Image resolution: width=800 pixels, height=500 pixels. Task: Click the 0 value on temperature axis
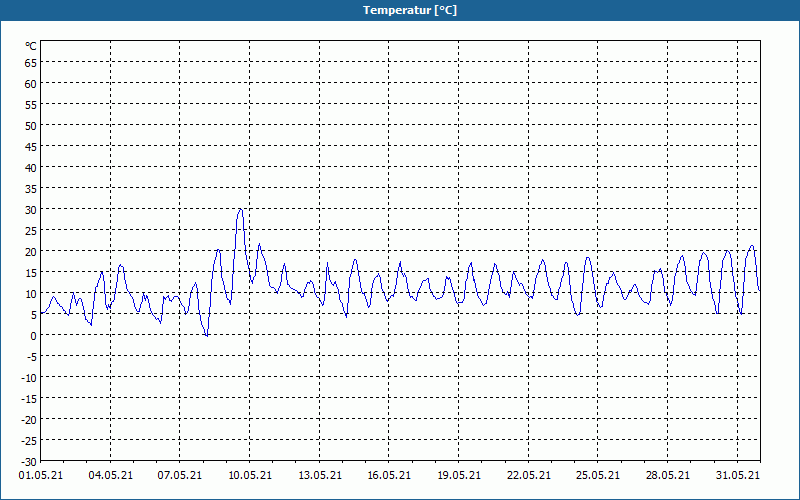(x=34, y=335)
